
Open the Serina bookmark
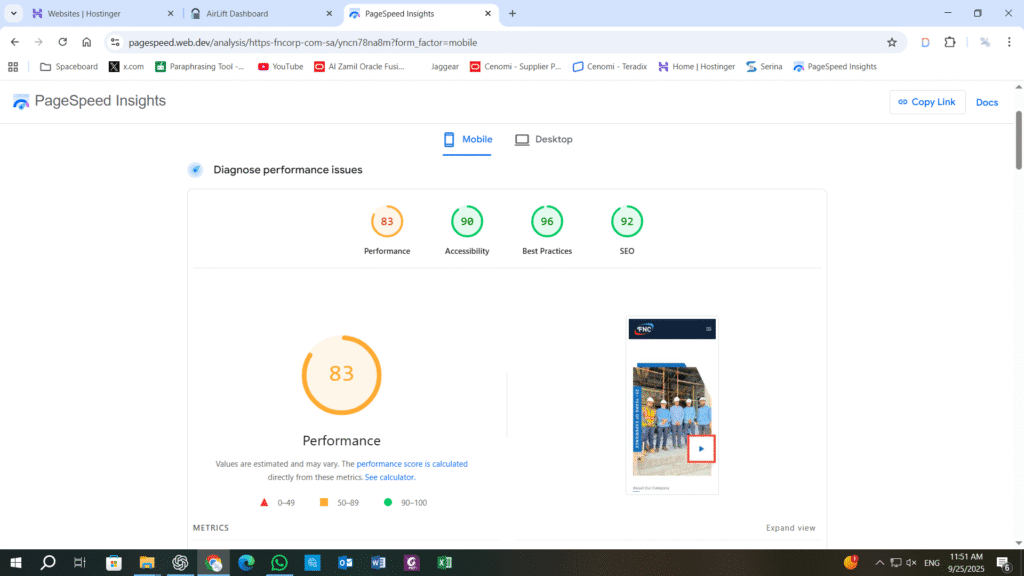764,67
